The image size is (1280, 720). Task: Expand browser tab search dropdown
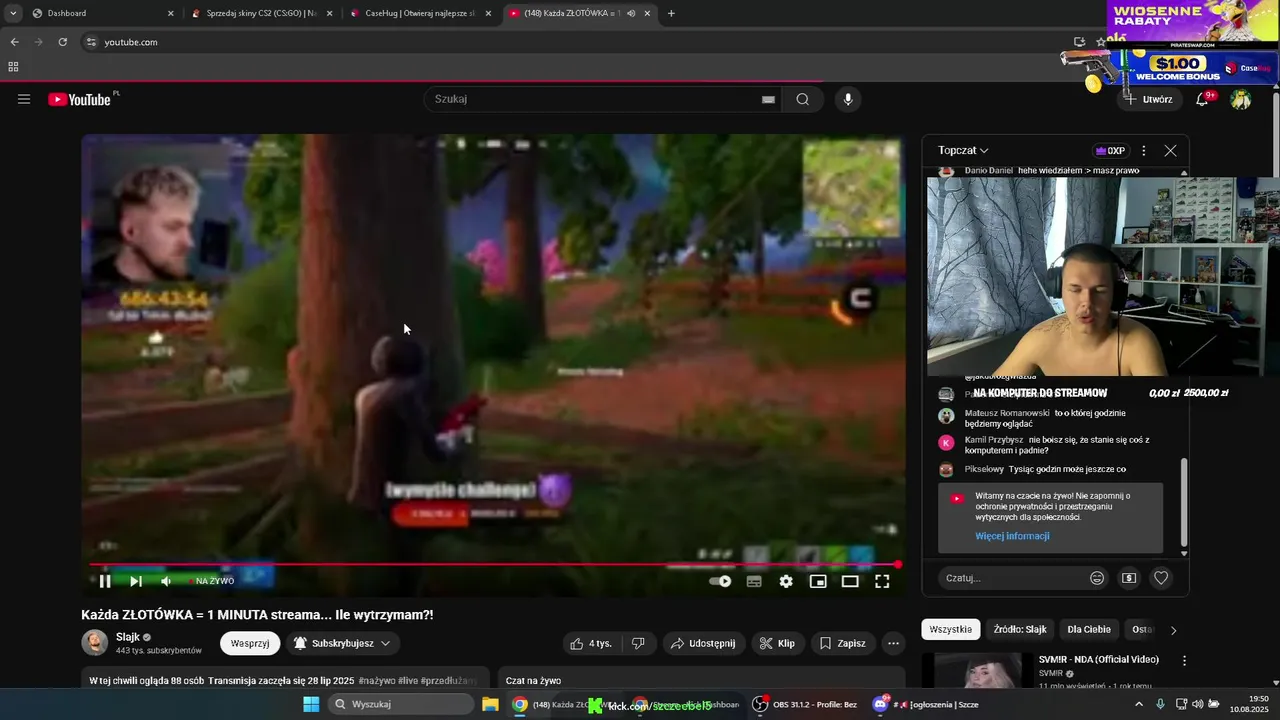click(x=13, y=13)
